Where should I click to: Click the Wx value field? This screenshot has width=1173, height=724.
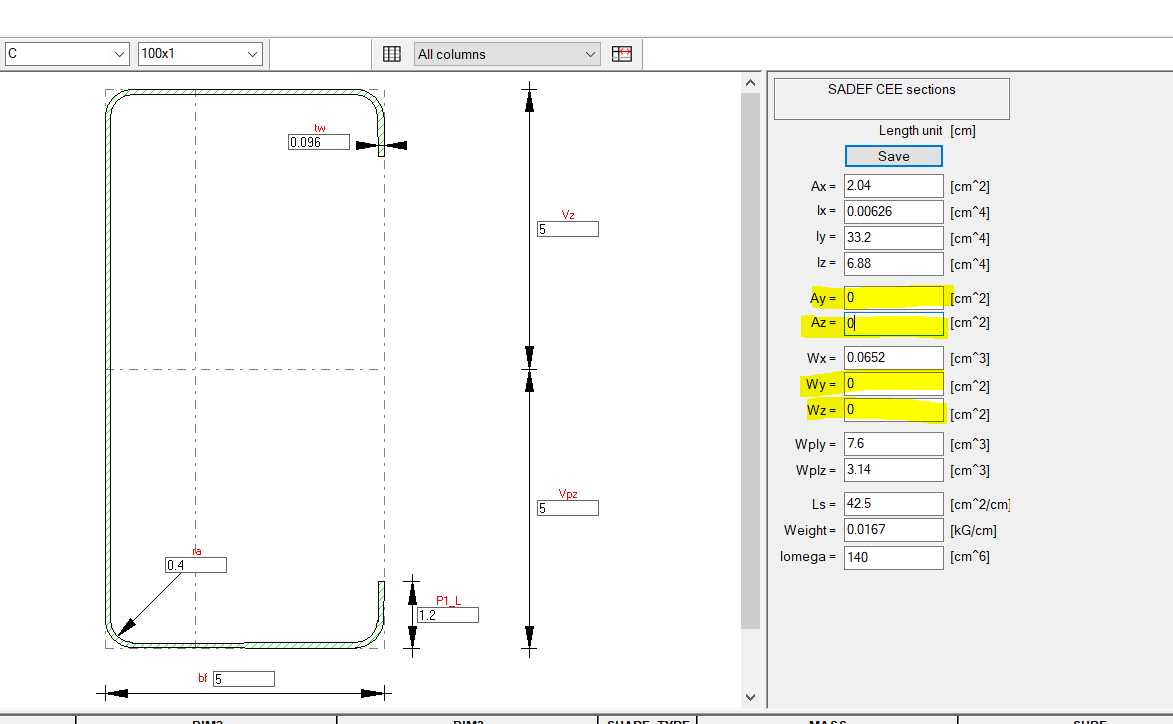pyautogui.click(x=893, y=358)
